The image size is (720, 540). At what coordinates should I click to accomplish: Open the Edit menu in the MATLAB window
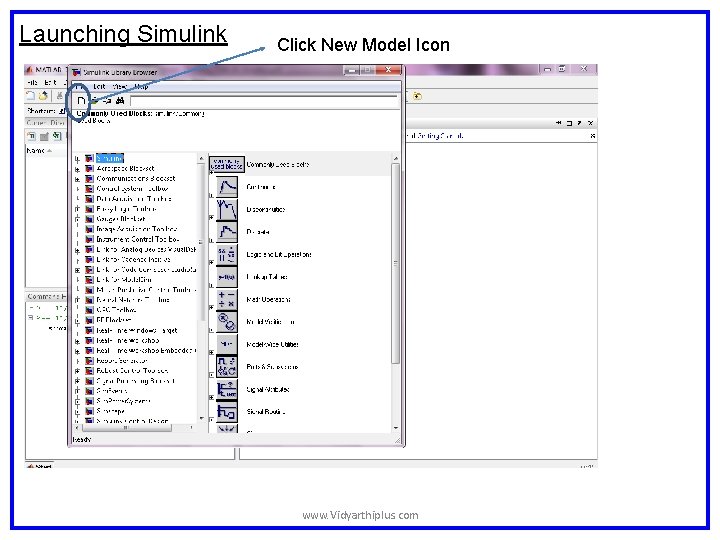pyautogui.click(x=50, y=83)
